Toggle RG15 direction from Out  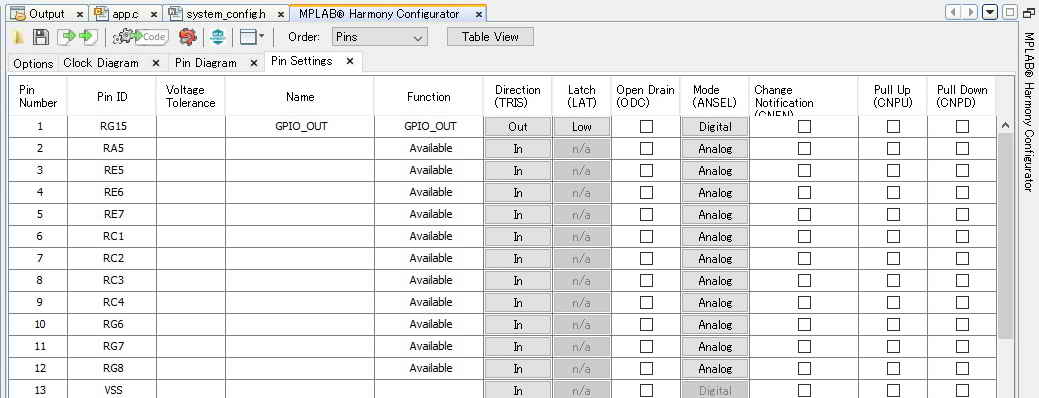click(x=518, y=126)
